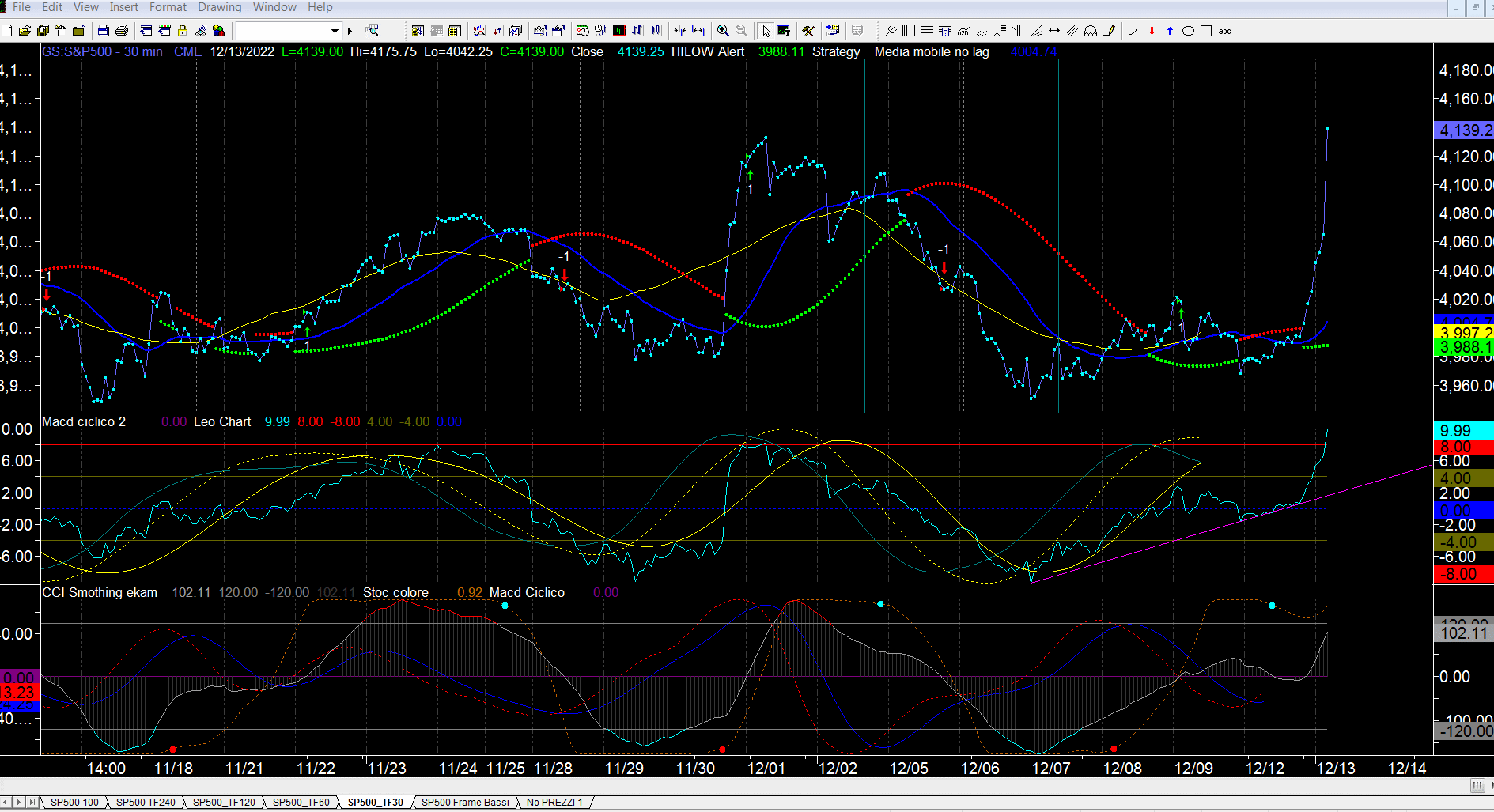Image resolution: width=1494 pixels, height=812 pixels.
Task: Click the 12/13 date label on time axis
Action: tap(1335, 769)
